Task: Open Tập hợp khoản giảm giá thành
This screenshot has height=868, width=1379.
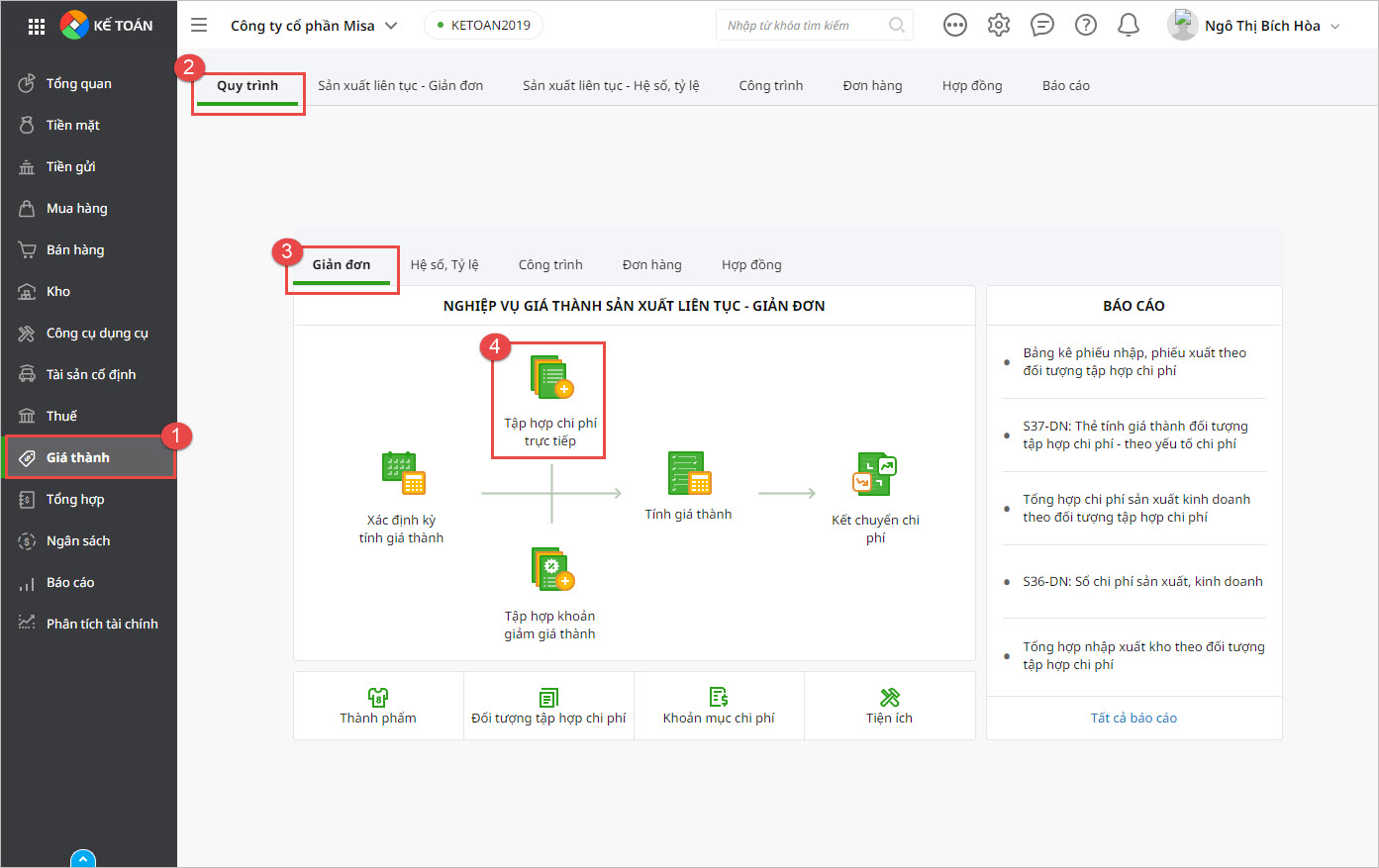Action: [x=550, y=594]
